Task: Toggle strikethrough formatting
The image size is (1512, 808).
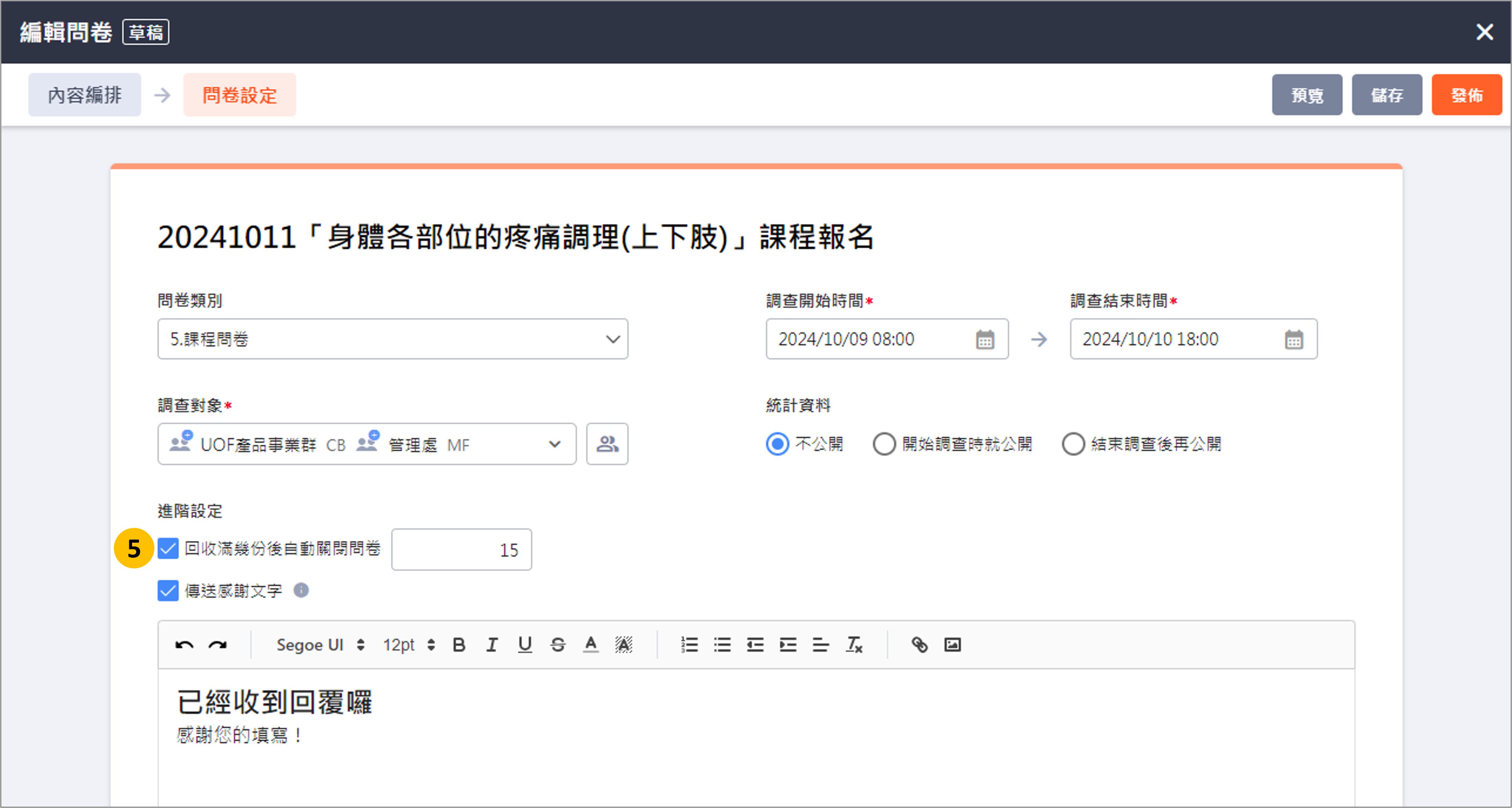Action: (x=558, y=645)
